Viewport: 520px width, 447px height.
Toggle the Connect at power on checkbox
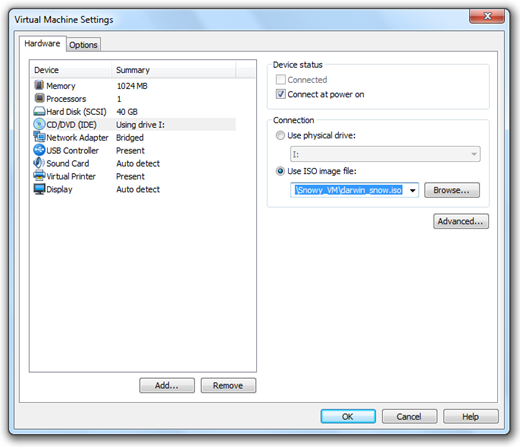pyautogui.click(x=281, y=94)
